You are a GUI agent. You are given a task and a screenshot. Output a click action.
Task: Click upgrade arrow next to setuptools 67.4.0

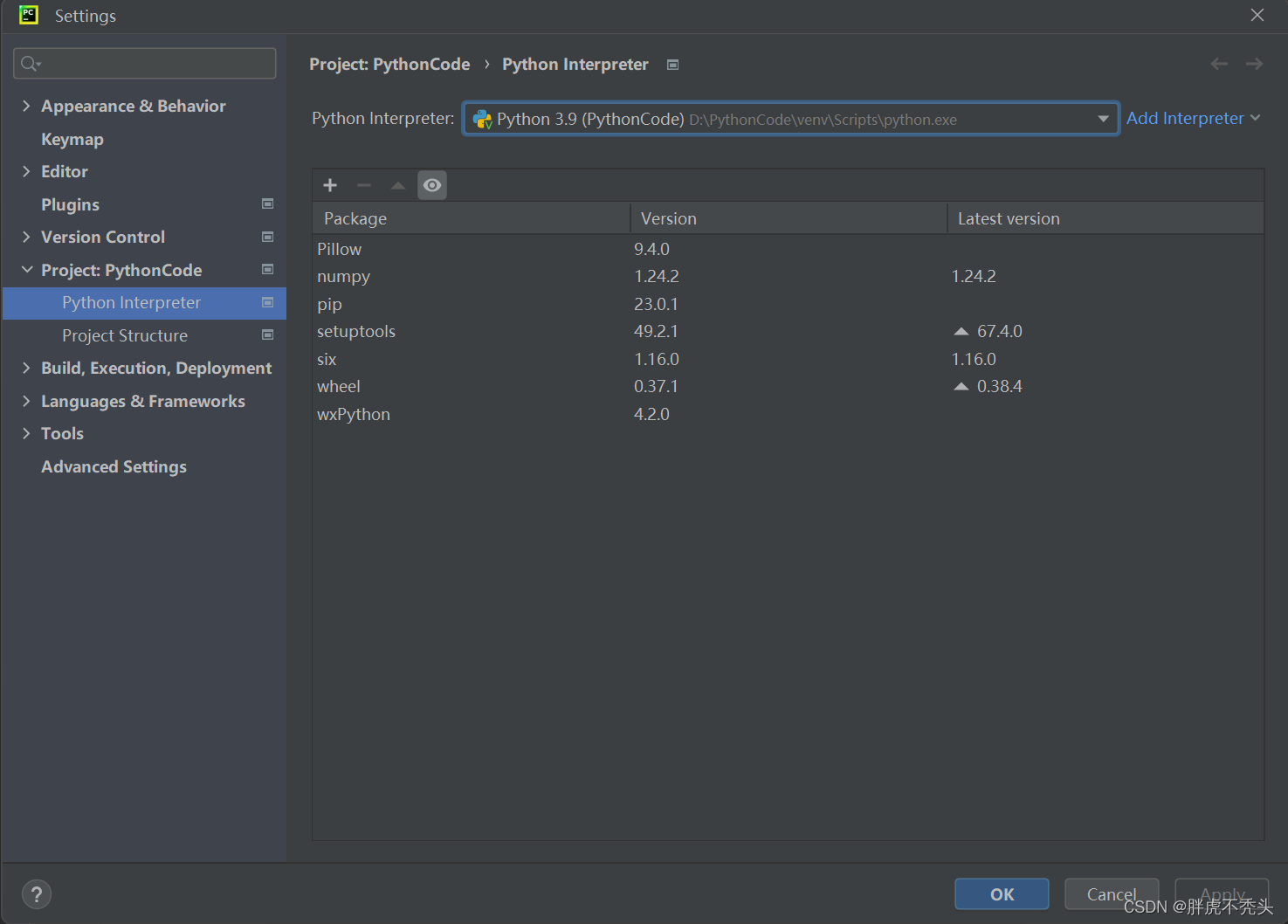tap(961, 332)
